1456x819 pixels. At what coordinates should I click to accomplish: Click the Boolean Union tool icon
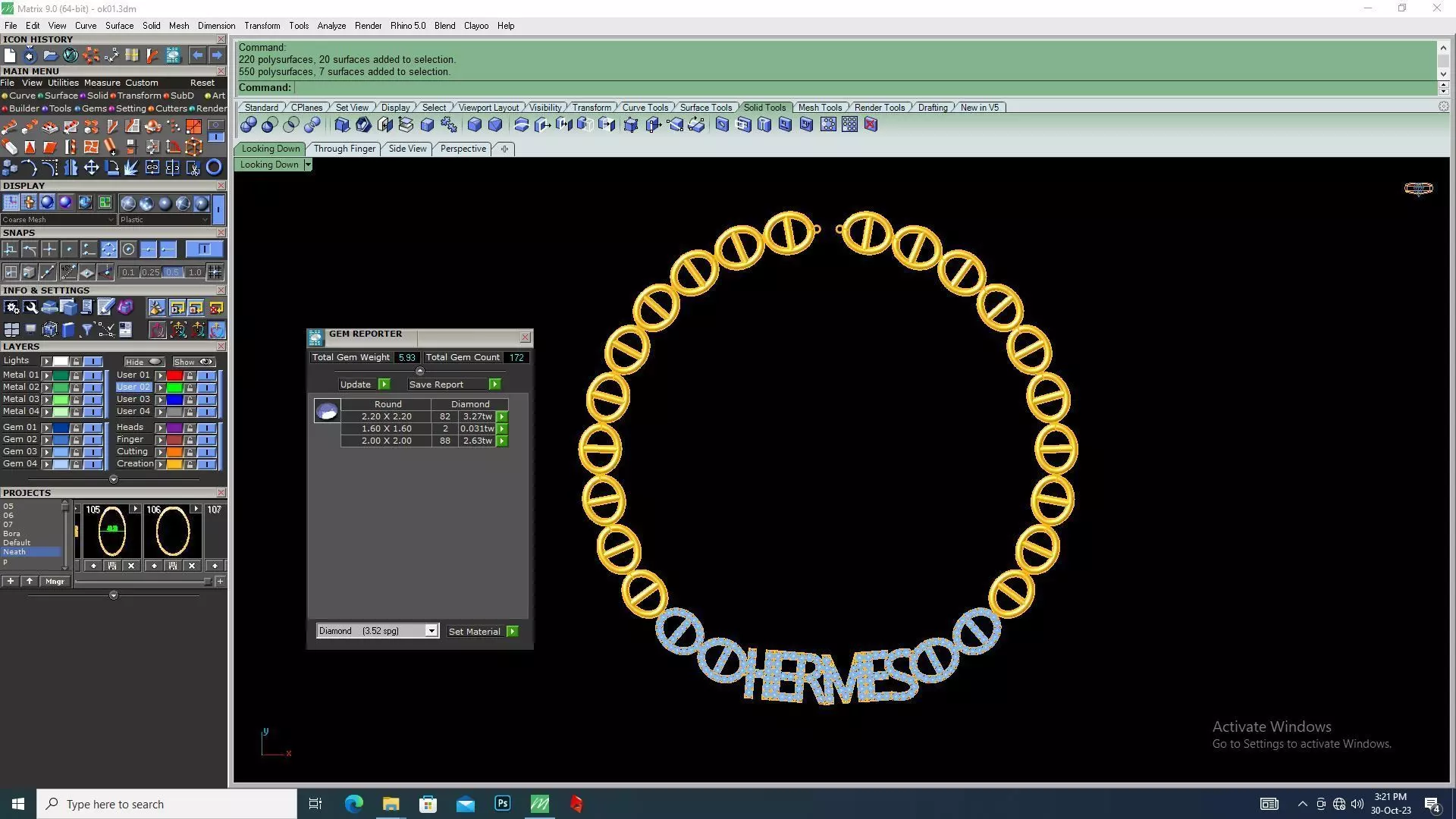[249, 125]
